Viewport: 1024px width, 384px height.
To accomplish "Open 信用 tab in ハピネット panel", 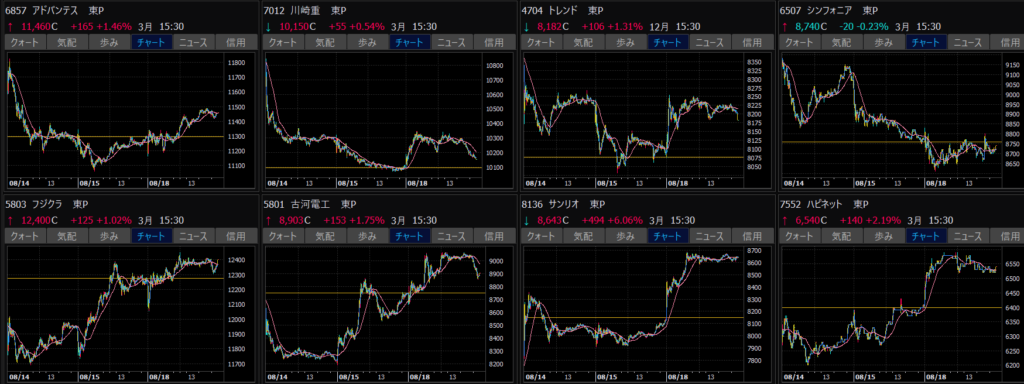I will 1006,235.
